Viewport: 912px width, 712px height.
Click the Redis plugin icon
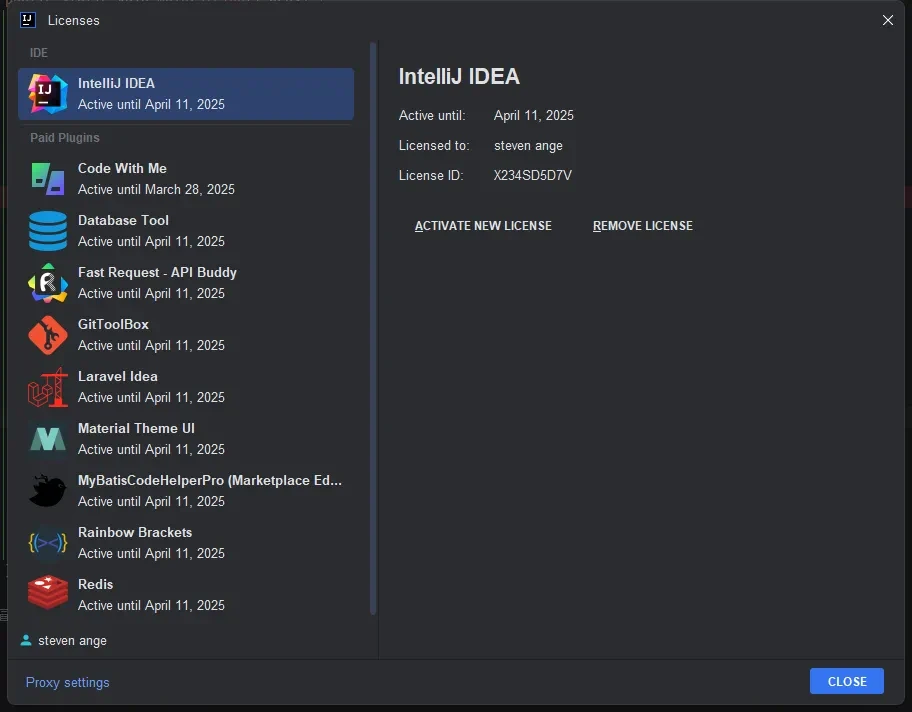[47, 595]
